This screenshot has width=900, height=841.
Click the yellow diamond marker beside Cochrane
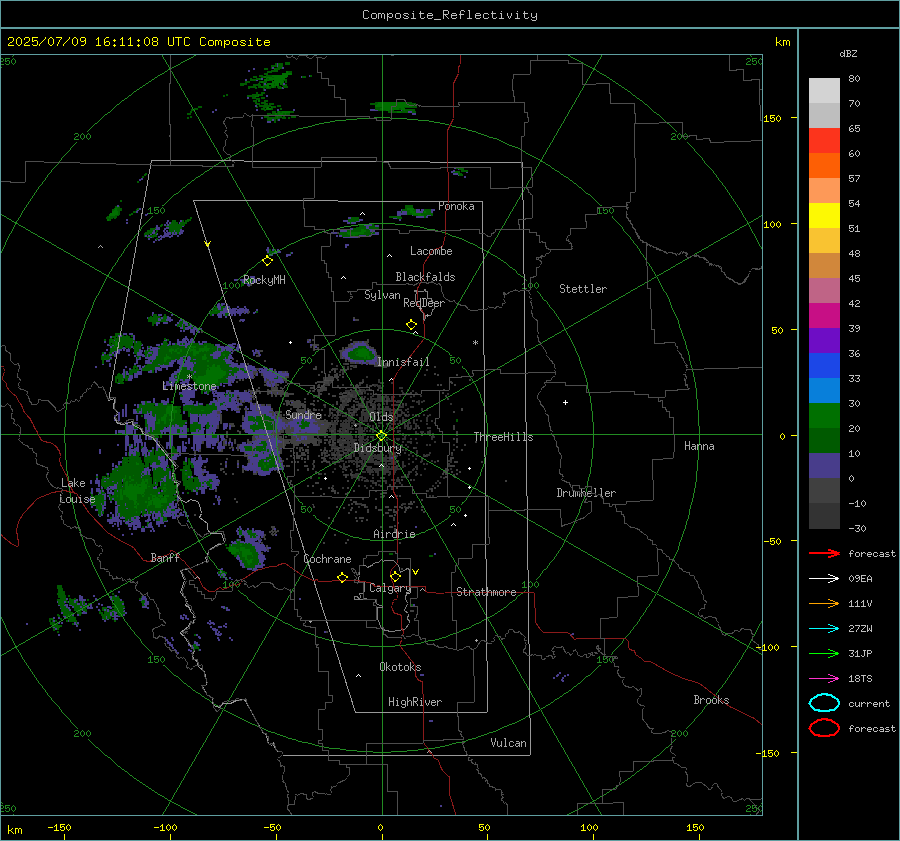pyautogui.click(x=342, y=578)
